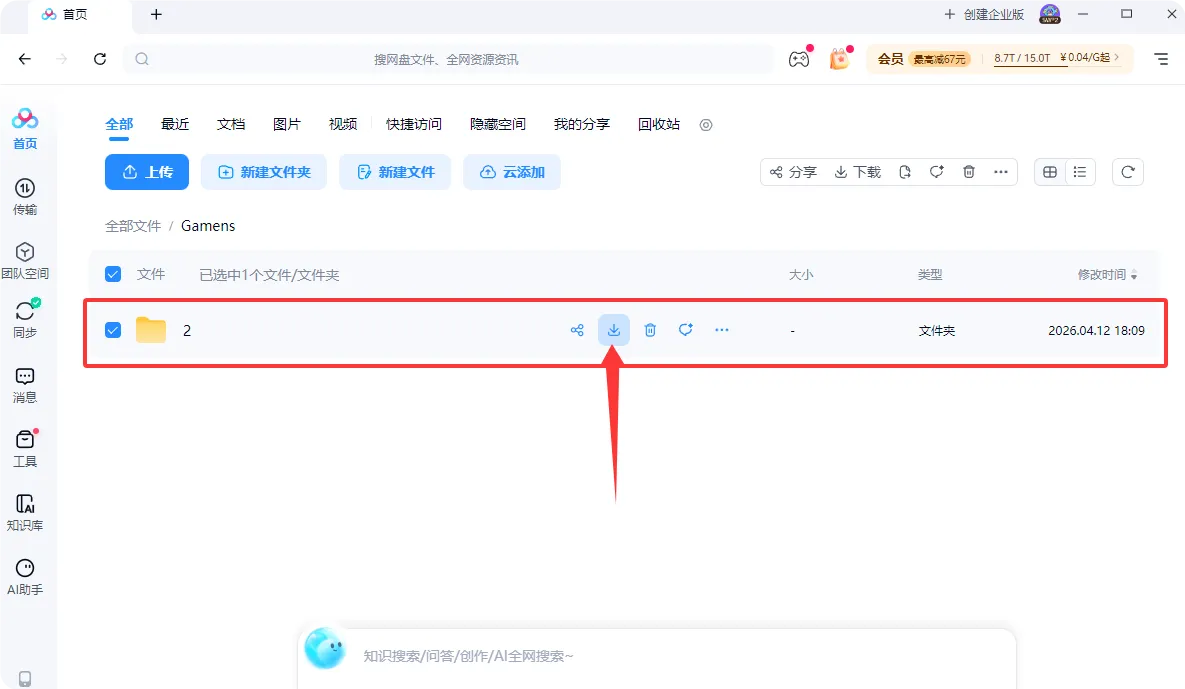Open more actions via the row ellipsis
Screen dimensions: 1185x689
(x=722, y=329)
